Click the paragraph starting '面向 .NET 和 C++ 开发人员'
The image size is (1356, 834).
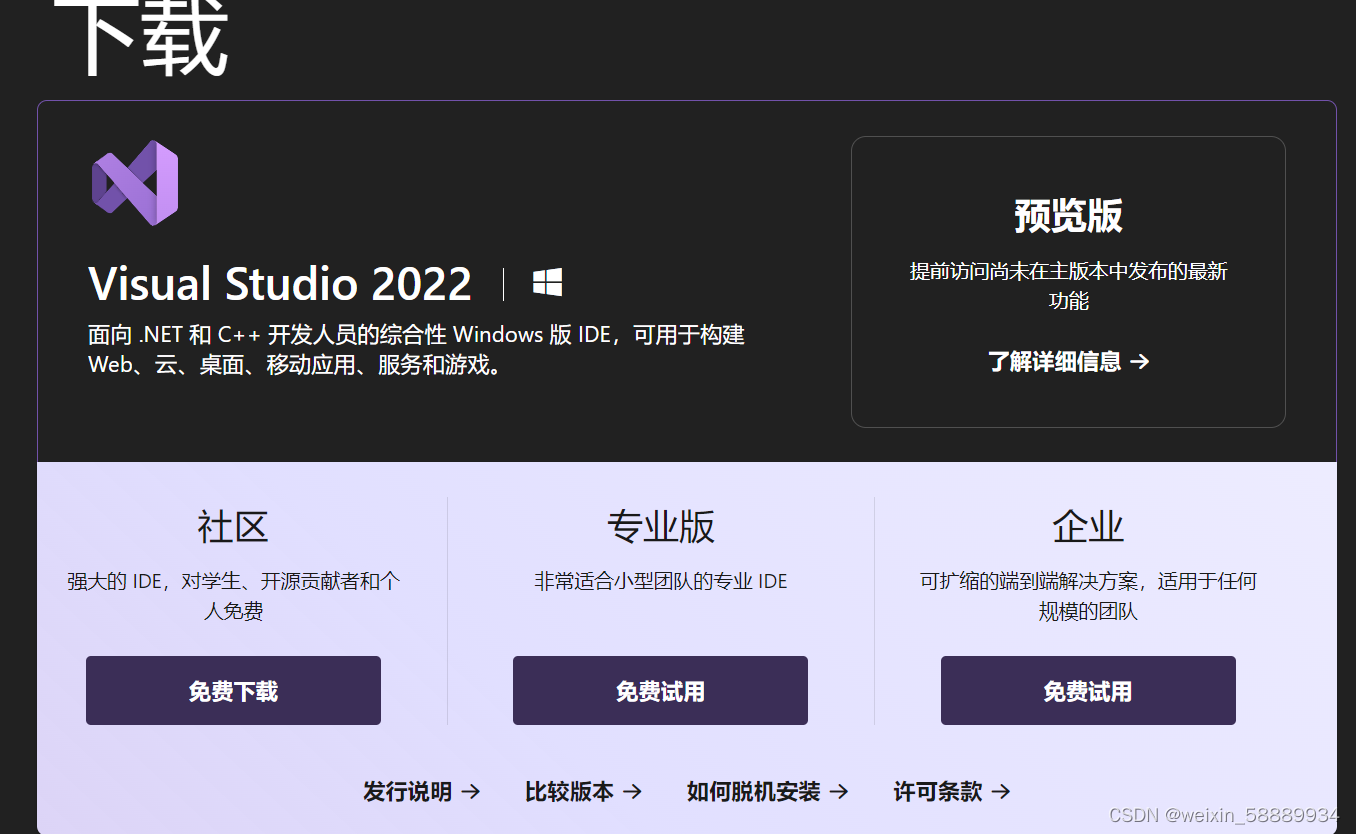(416, 350)
